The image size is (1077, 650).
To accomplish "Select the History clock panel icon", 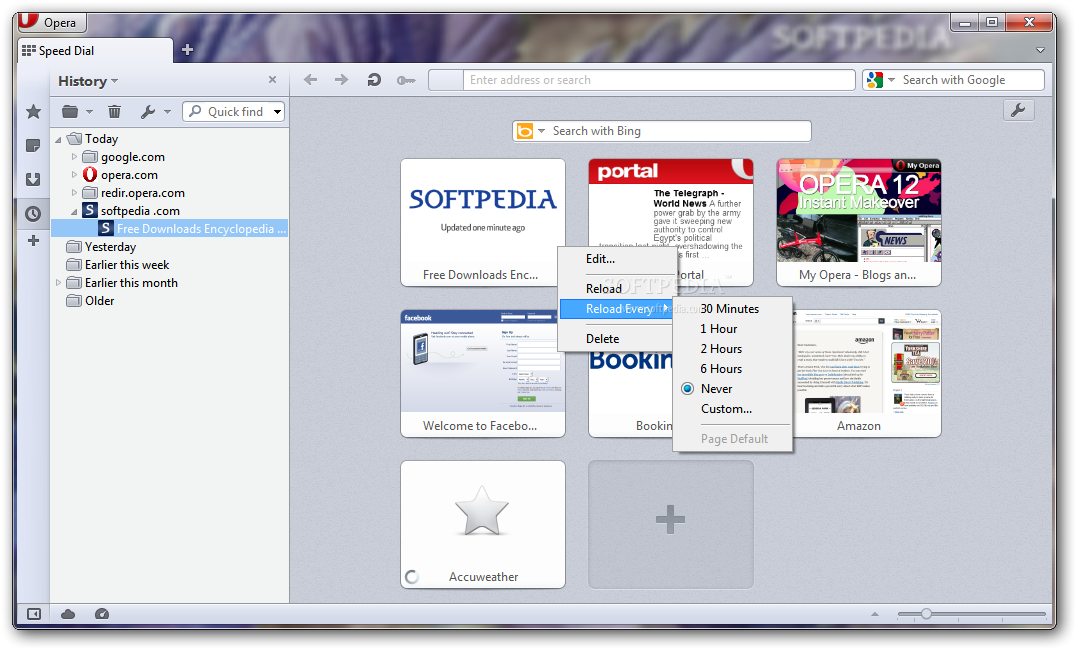I will [33, 214].
